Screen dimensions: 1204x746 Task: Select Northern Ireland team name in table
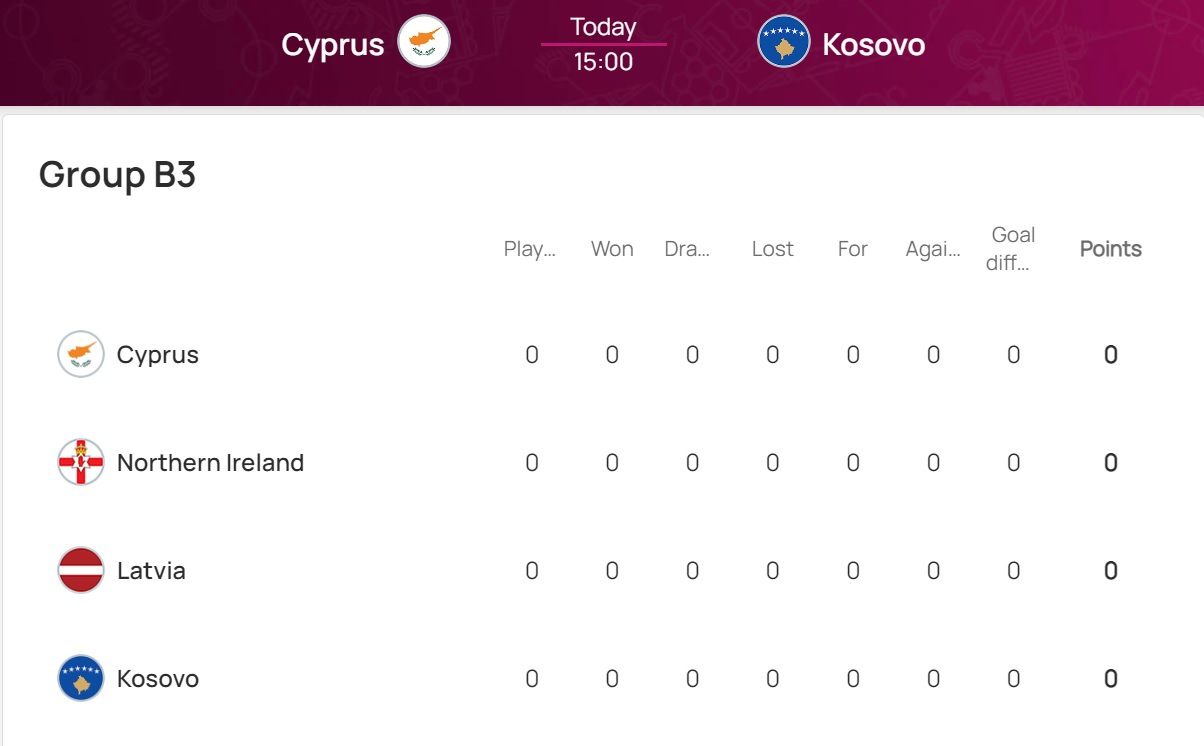click(210, 462)
